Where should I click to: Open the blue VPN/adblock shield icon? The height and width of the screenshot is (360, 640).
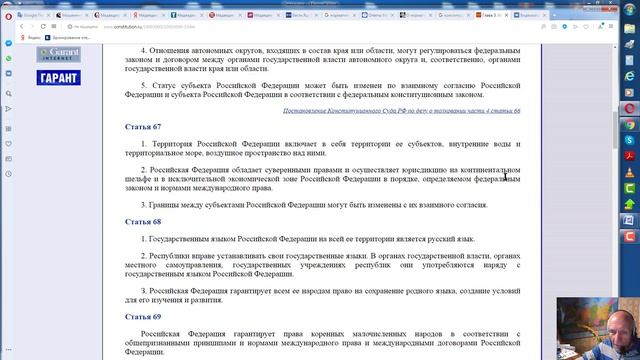[x=564, y=27]
